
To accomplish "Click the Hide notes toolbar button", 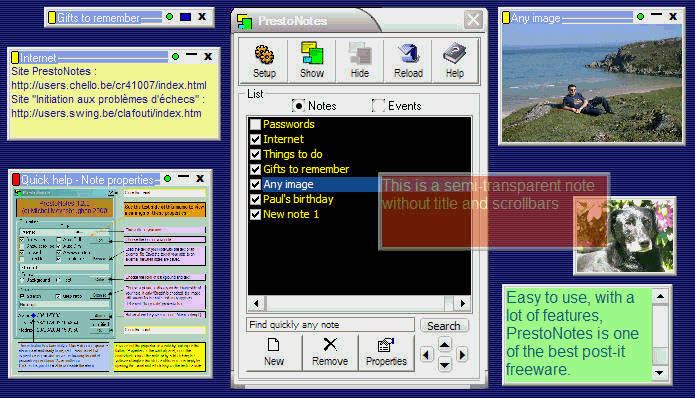I will click(x=360, y=61).
